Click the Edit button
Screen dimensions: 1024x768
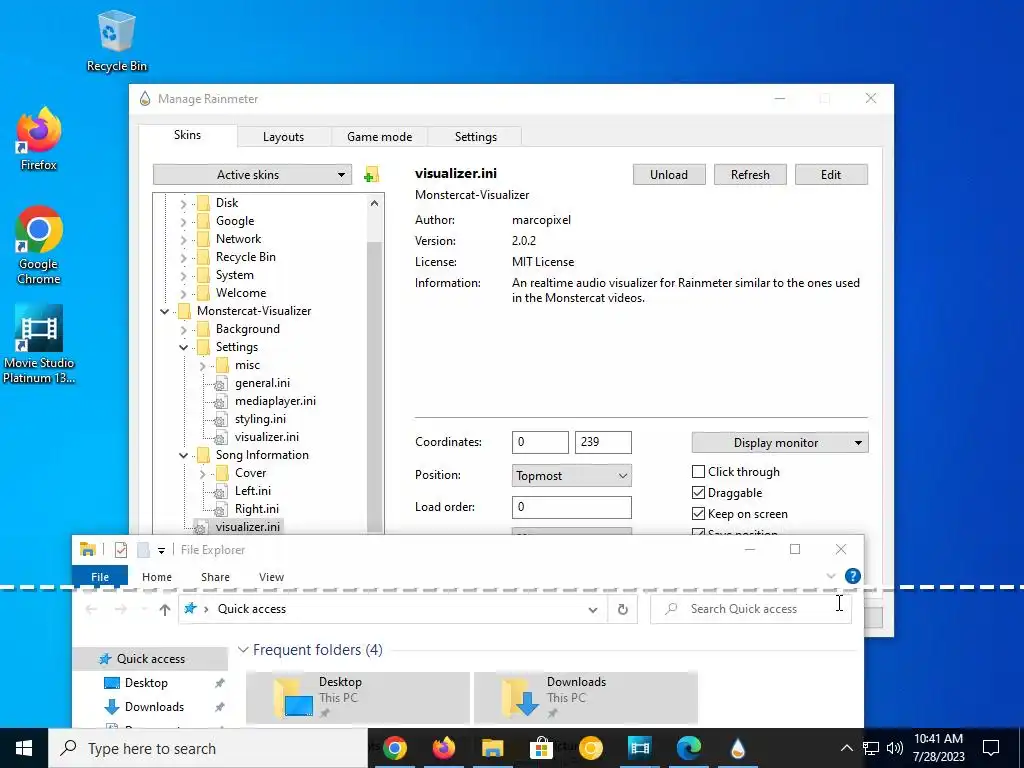coord(831,174)
